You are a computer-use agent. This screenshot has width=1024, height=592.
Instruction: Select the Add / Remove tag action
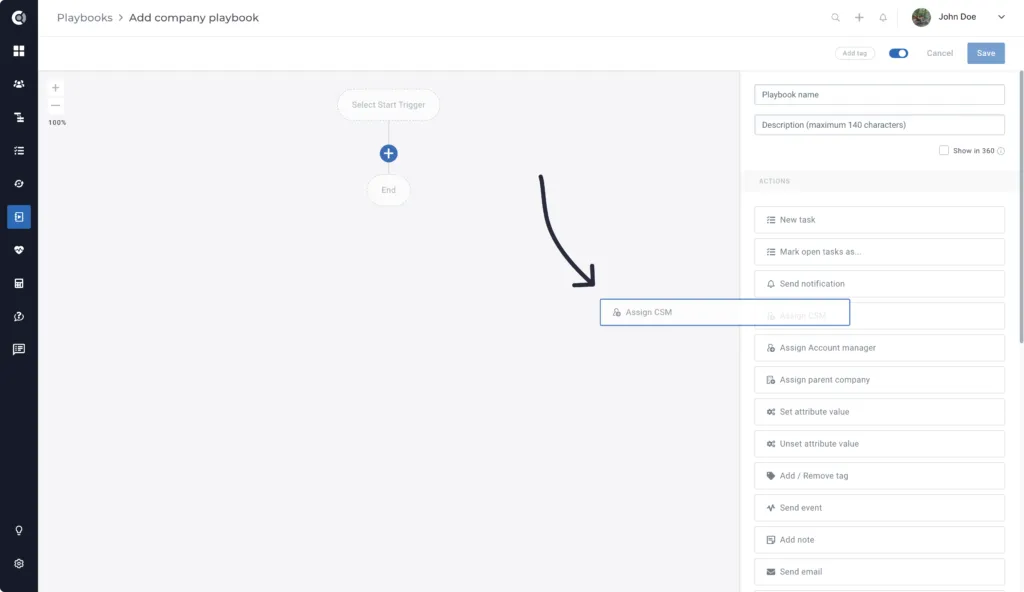(x=879, y=476)
